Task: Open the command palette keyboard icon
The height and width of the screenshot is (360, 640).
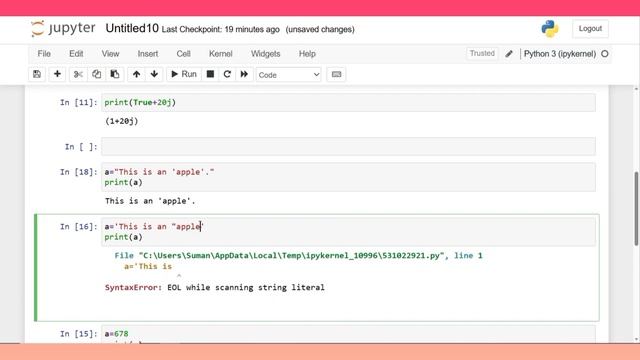Action: pos(336,74)
